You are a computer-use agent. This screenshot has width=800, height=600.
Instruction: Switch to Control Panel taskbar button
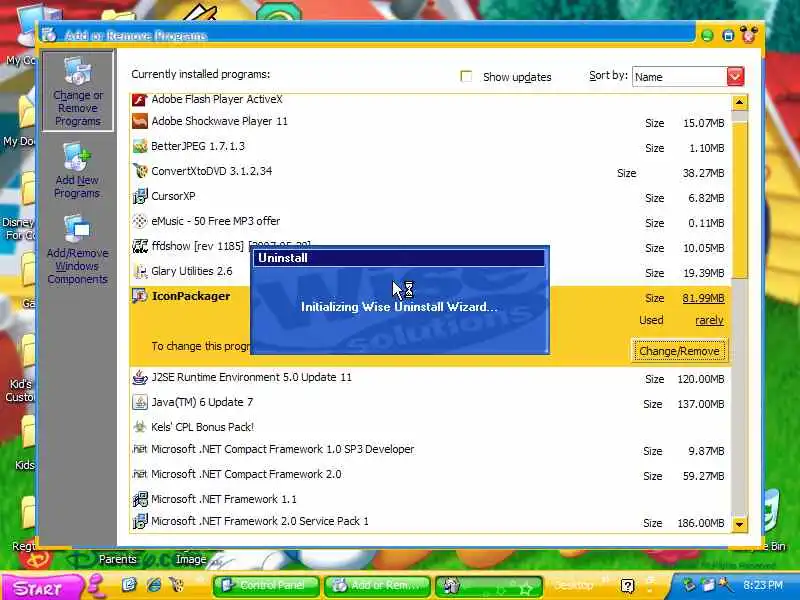pos(266,586)
